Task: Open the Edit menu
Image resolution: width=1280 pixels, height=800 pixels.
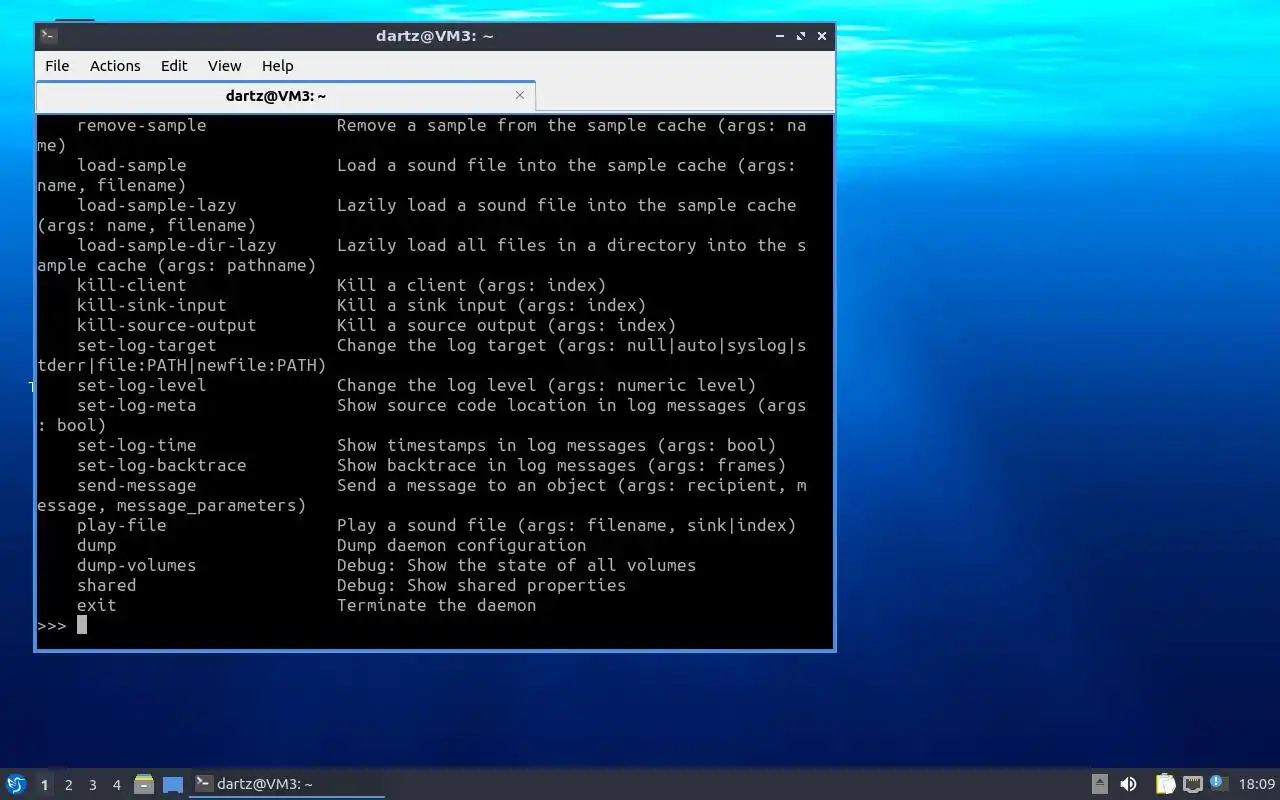Action: pyautogui.click(x=174, y=65)
